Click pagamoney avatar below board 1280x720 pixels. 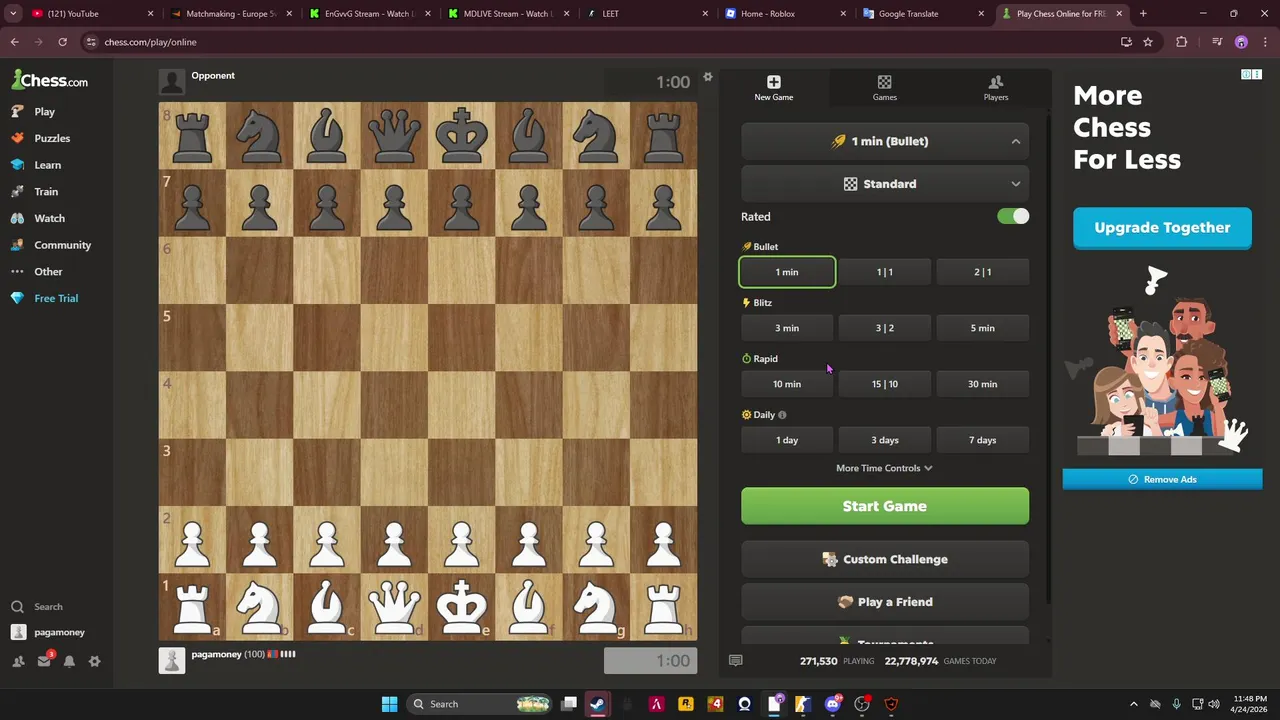pos(172,660)
